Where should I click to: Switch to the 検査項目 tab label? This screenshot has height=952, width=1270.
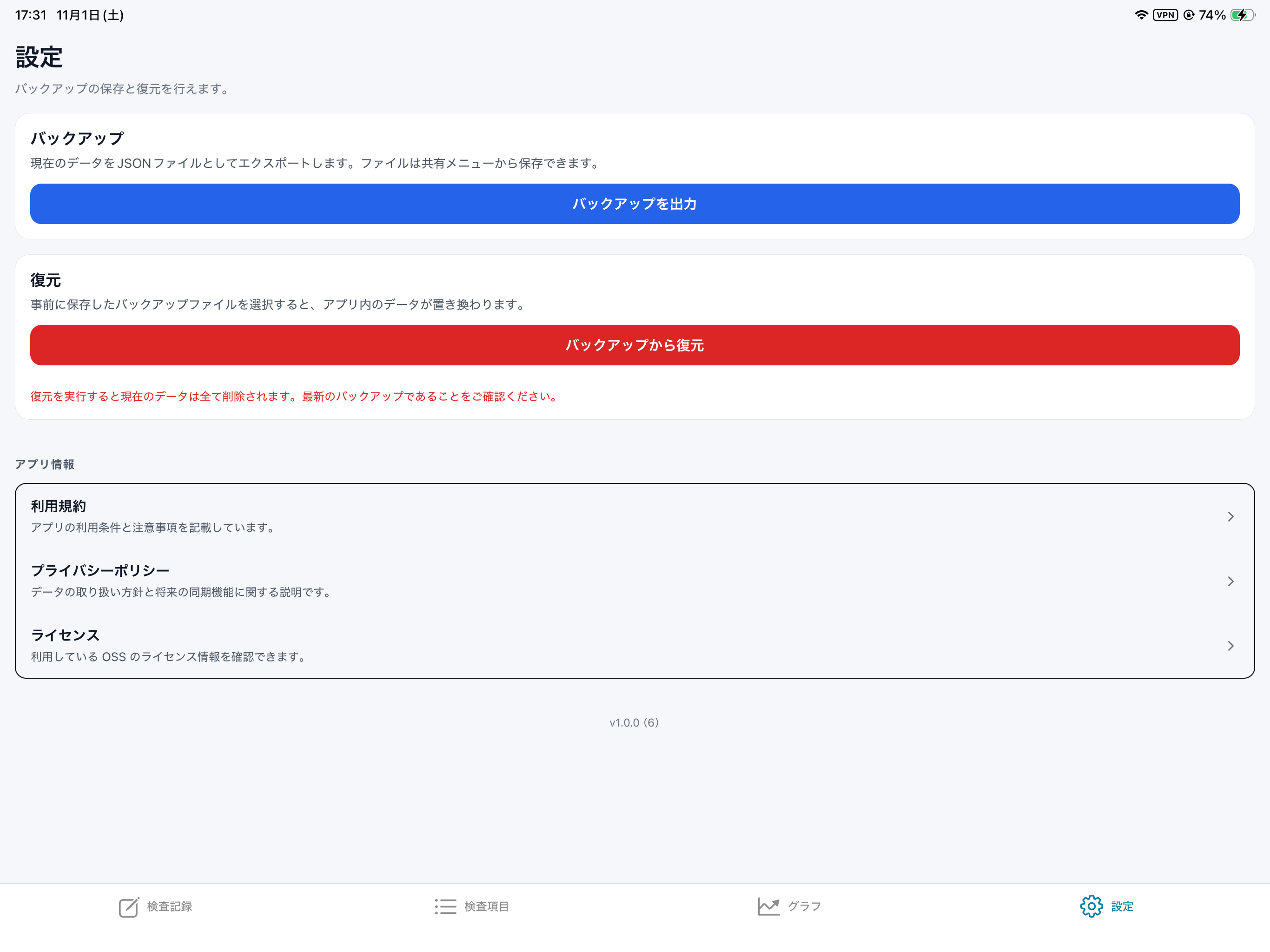point(486,906)
